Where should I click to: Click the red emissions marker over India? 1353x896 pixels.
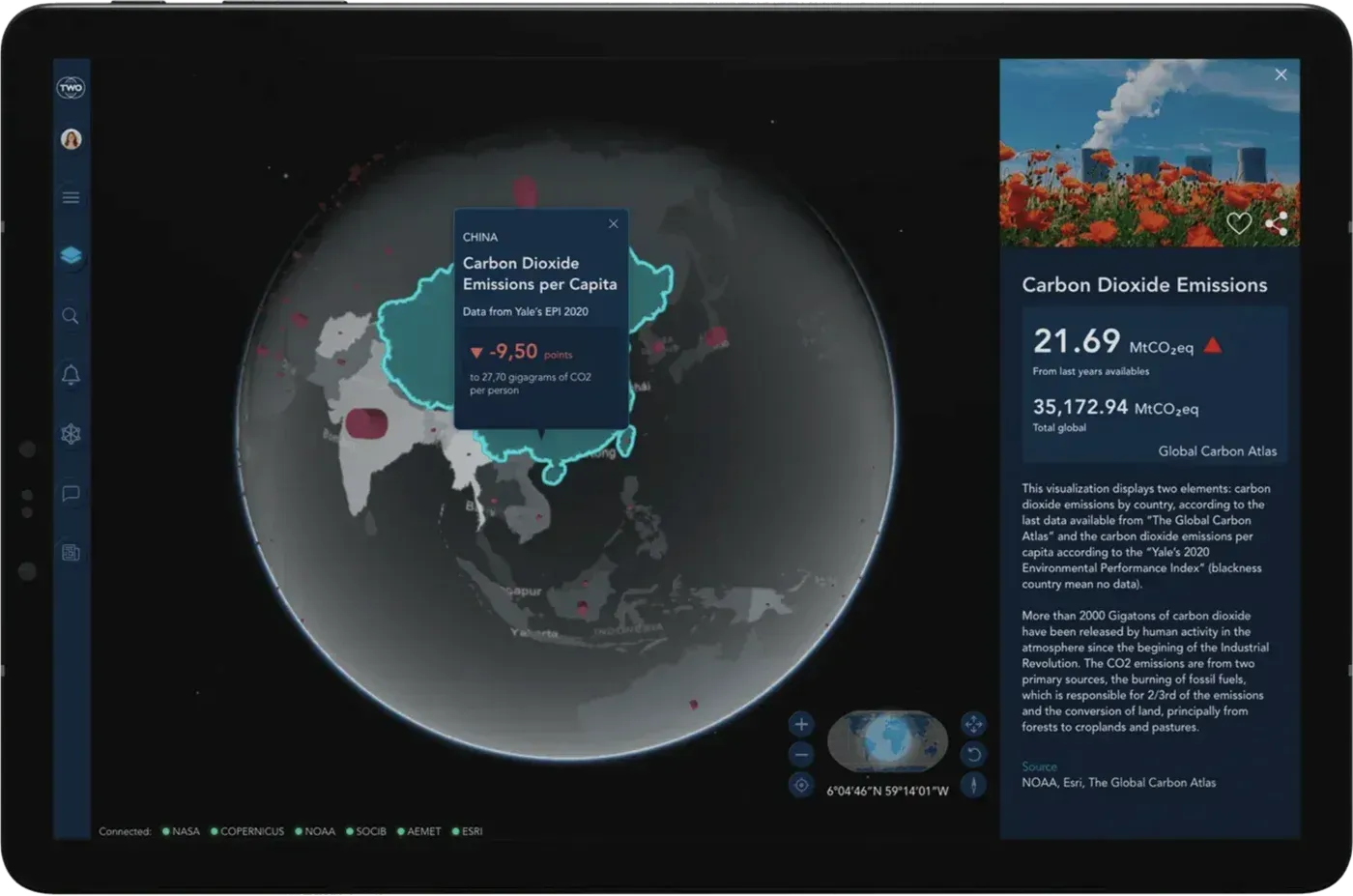[366, 423]
